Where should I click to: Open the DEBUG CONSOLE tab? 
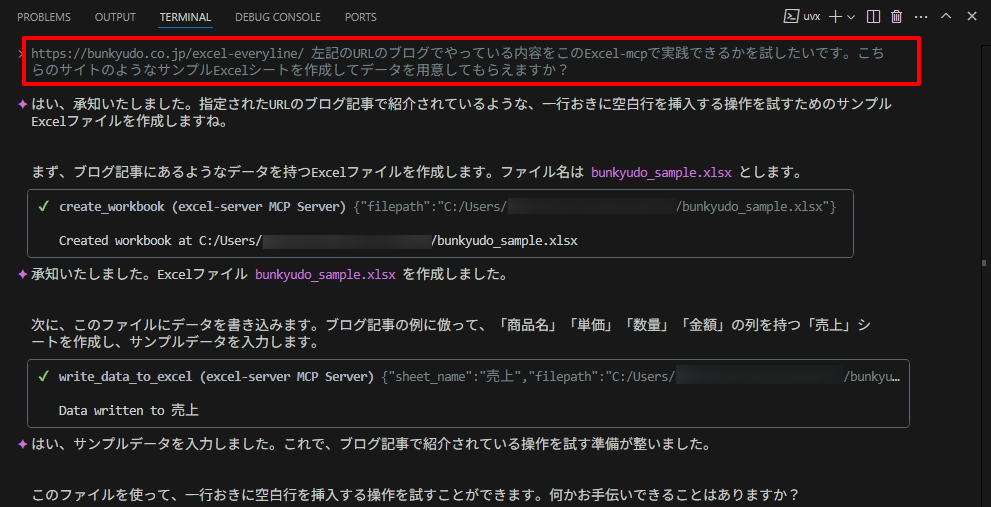point(277,17)
